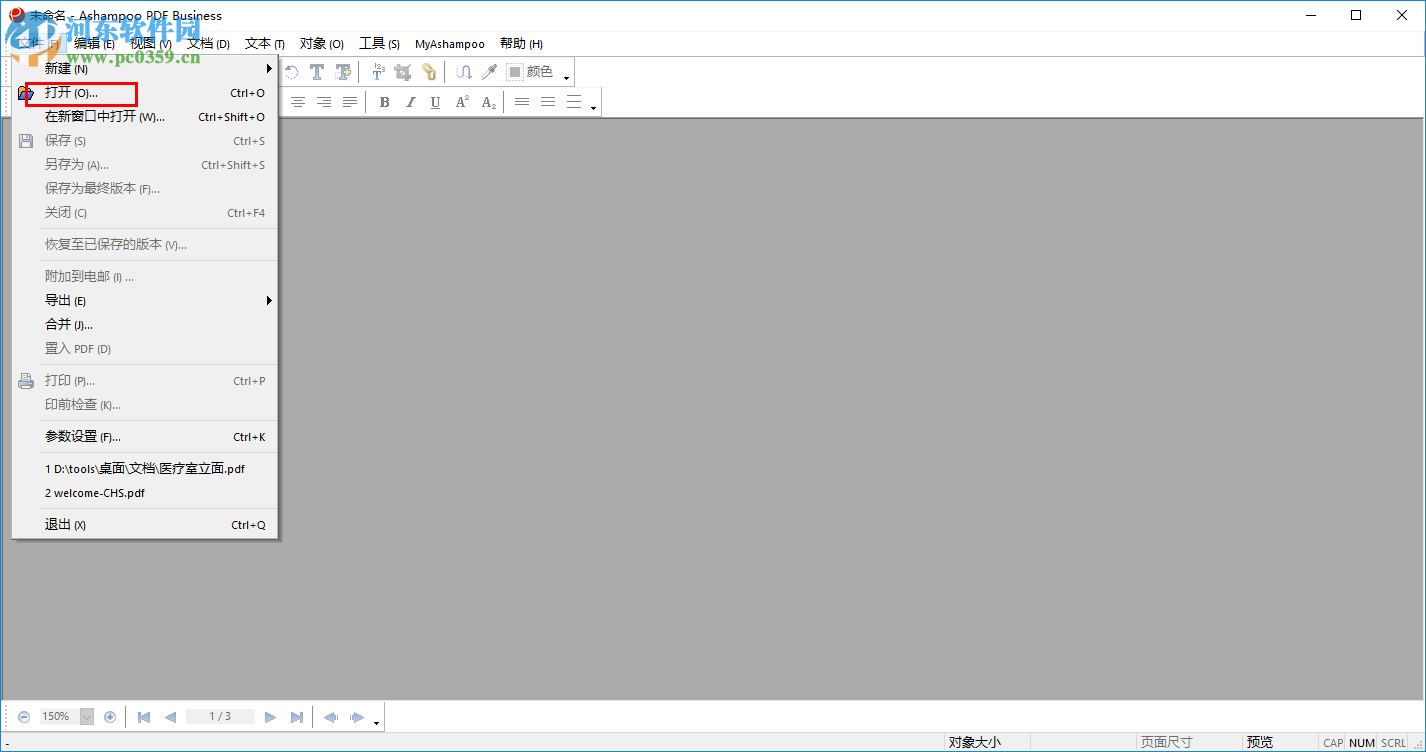The image size is (1426, 752).
Task: Click the printer icon beside 打印
Action: pyautogui.click(x=26, y=381)
